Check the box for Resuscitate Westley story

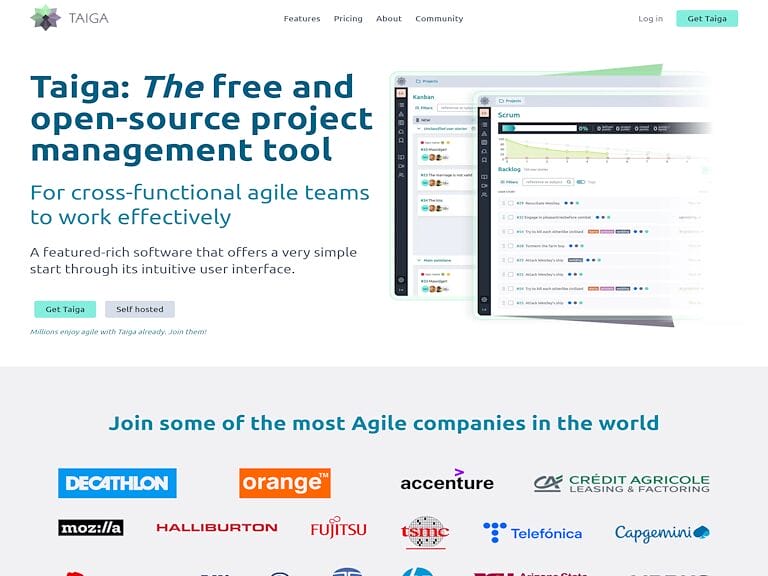[x=510, y=203]
